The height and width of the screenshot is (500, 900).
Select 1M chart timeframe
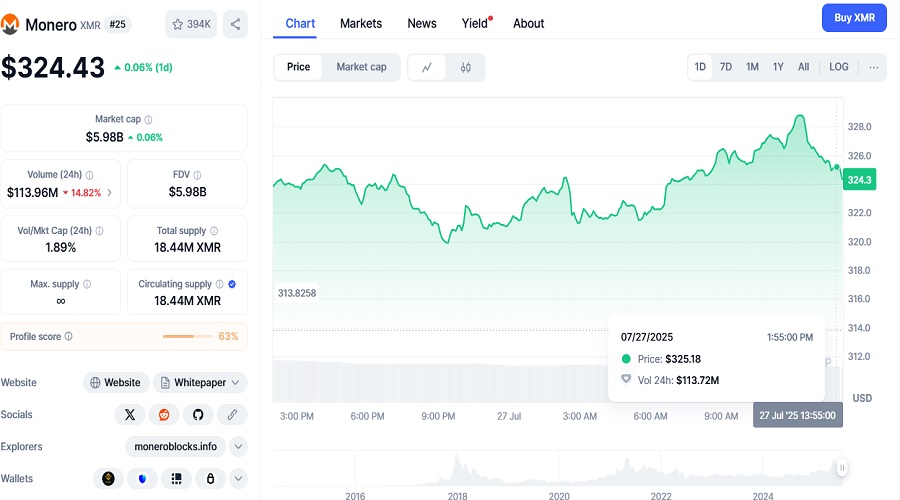752,67
